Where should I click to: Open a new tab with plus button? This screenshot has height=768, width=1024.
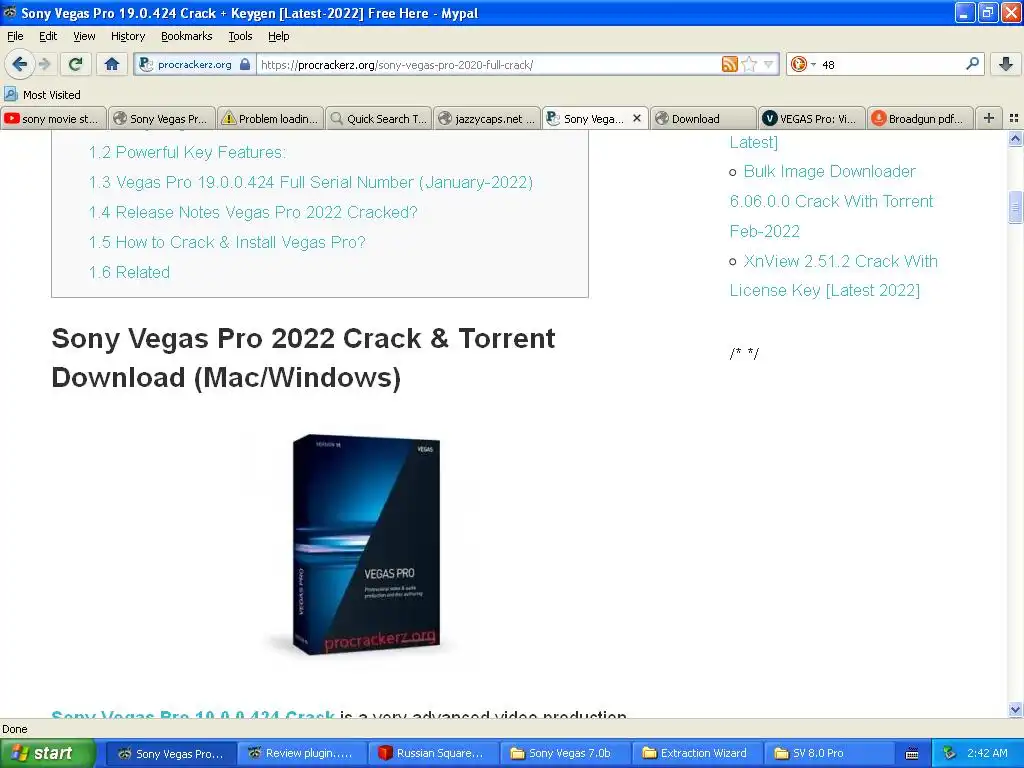[x=989, y=118]
